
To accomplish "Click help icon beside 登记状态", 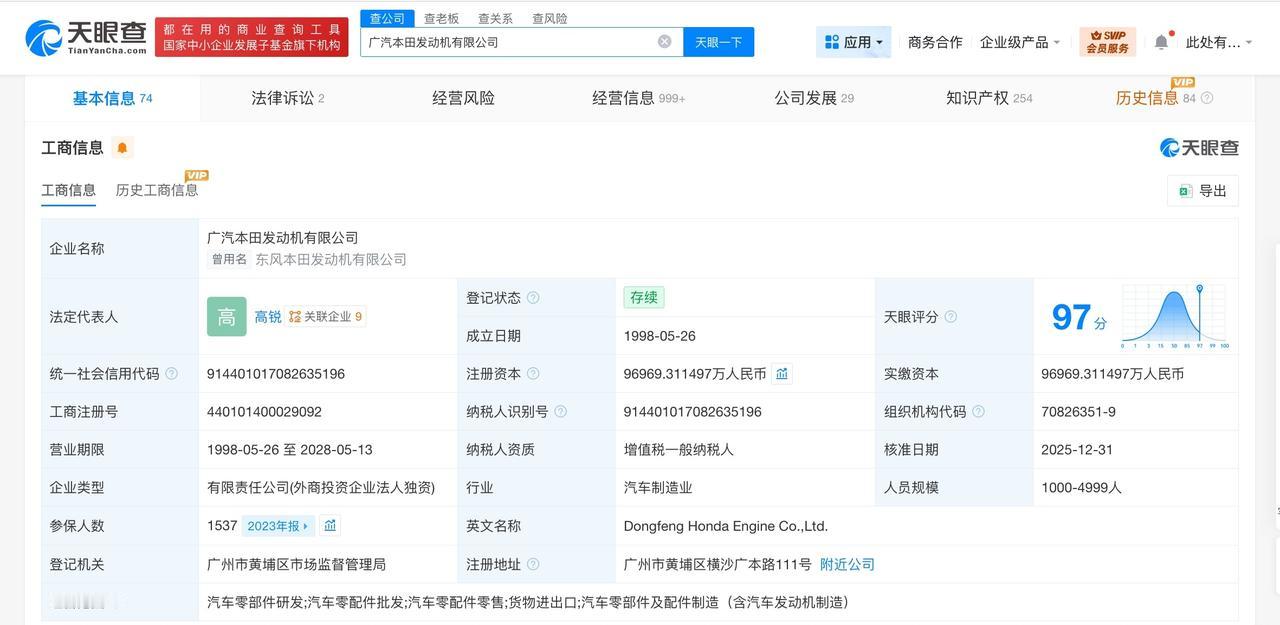I will coord(533,298).
